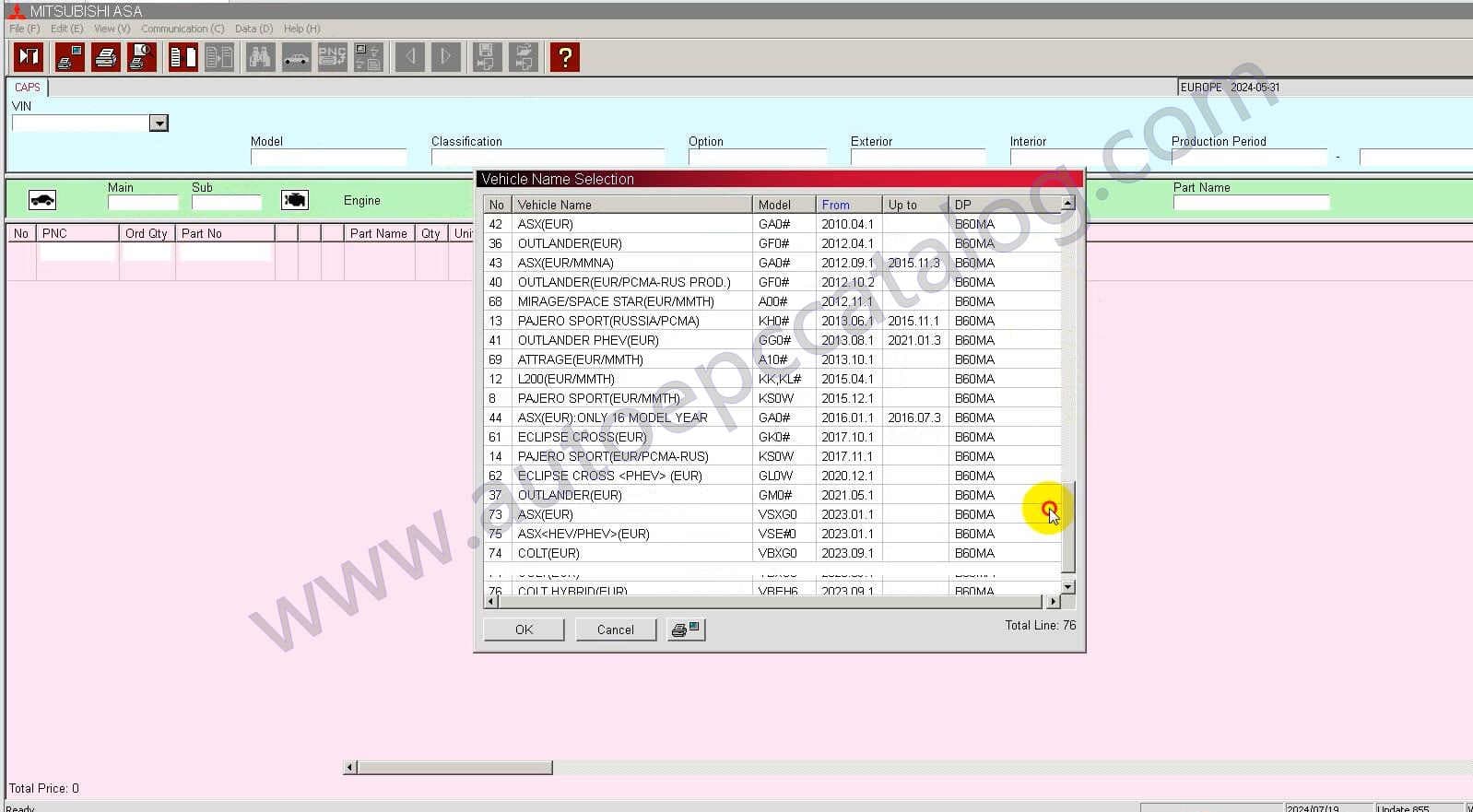
Task: Select row 42 ASX(EUR) GA0#
Action: click(x=772, y=224)
